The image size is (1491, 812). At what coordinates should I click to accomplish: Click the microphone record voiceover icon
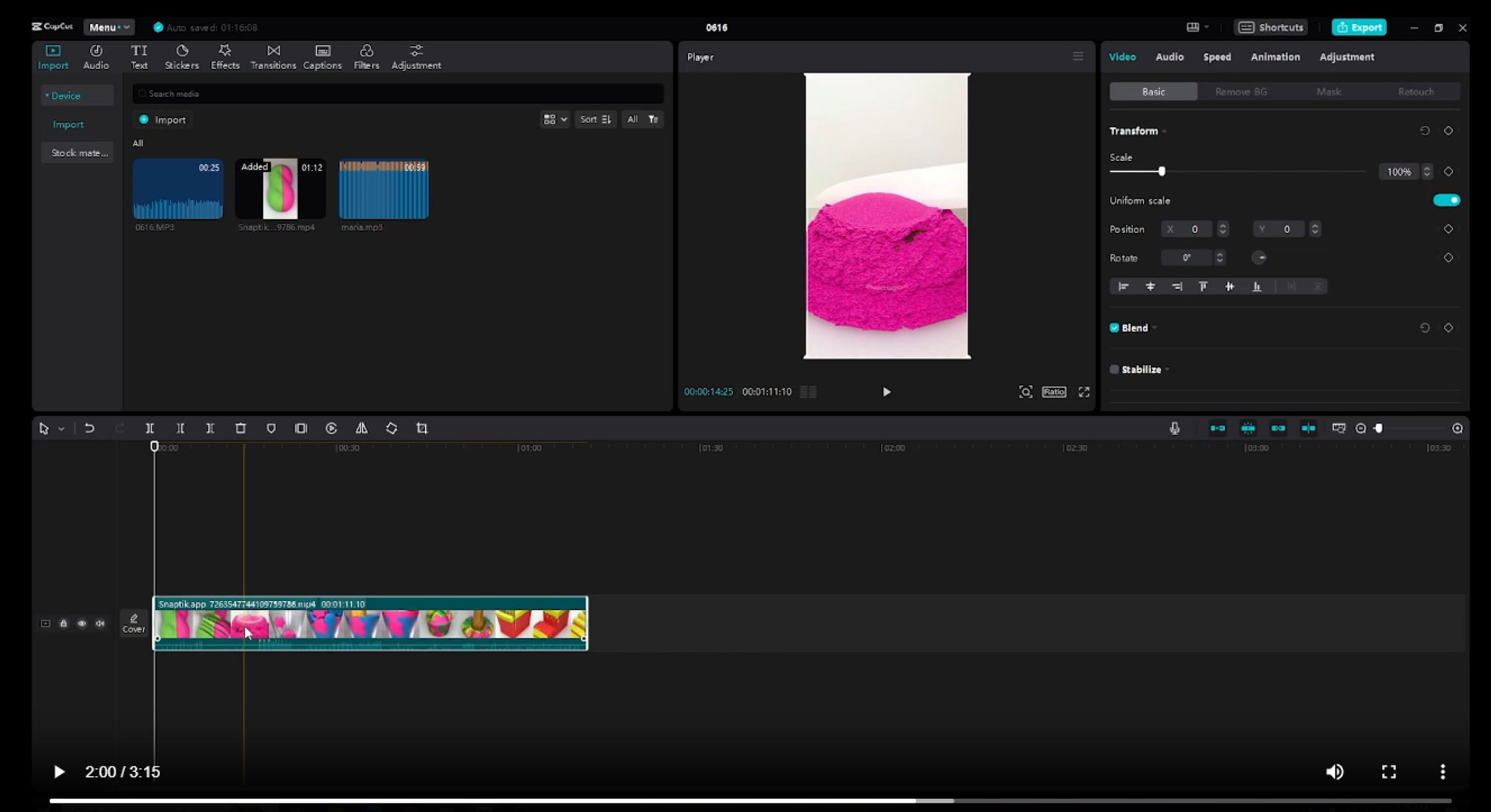tap(1175, 428)
